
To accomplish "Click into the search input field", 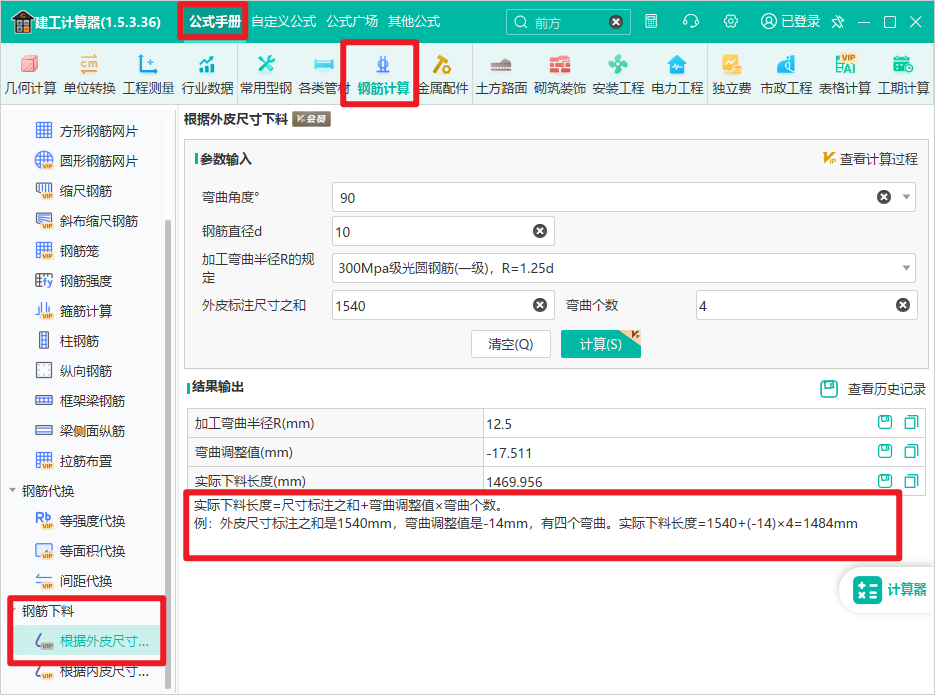I will click(568, 23).
